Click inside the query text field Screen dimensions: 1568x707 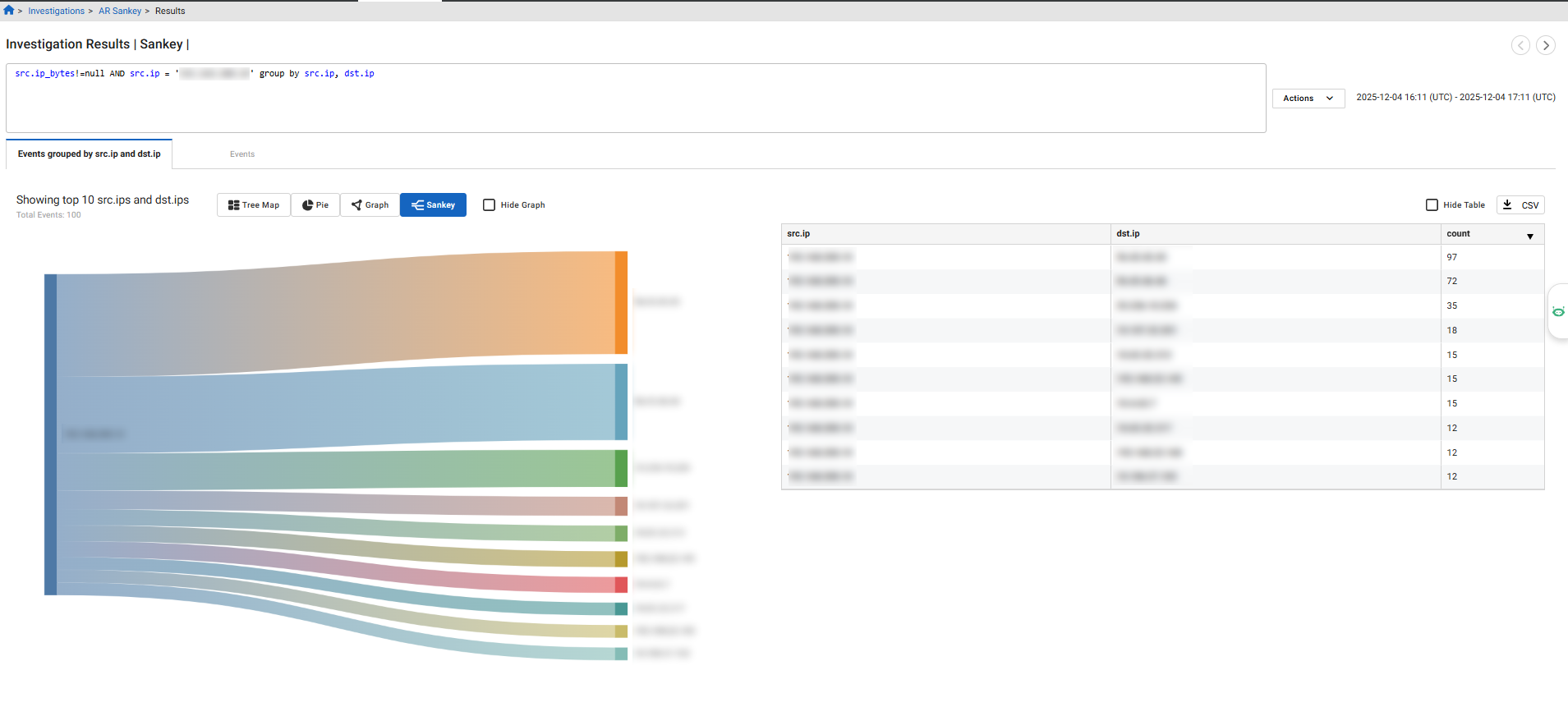(x=635, y=103)
